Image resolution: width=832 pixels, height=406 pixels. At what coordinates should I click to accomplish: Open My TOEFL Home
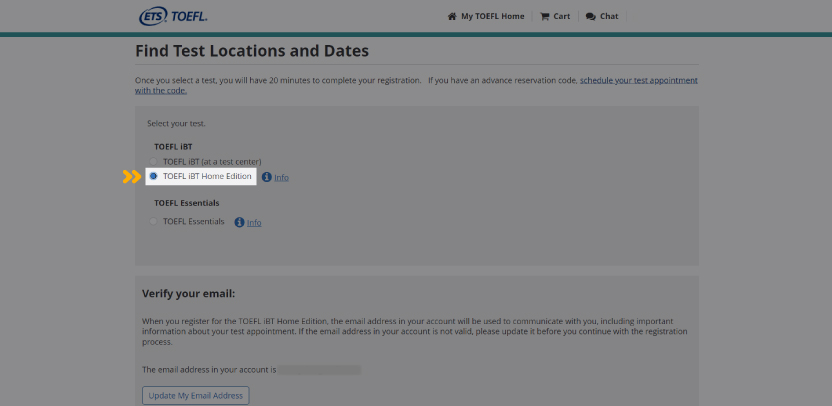[x=492, y=16]
